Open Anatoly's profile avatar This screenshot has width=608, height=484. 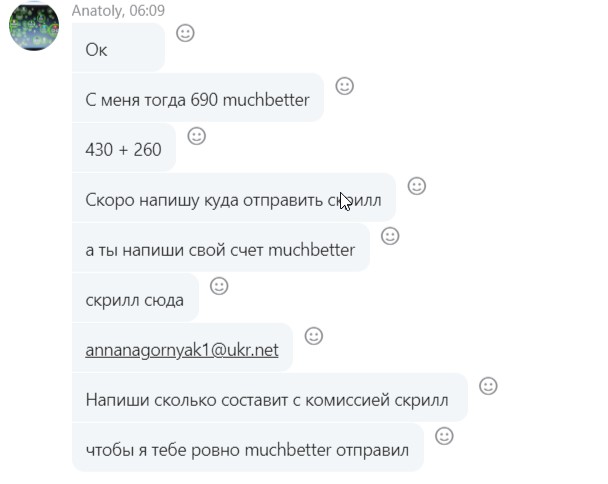34,26
